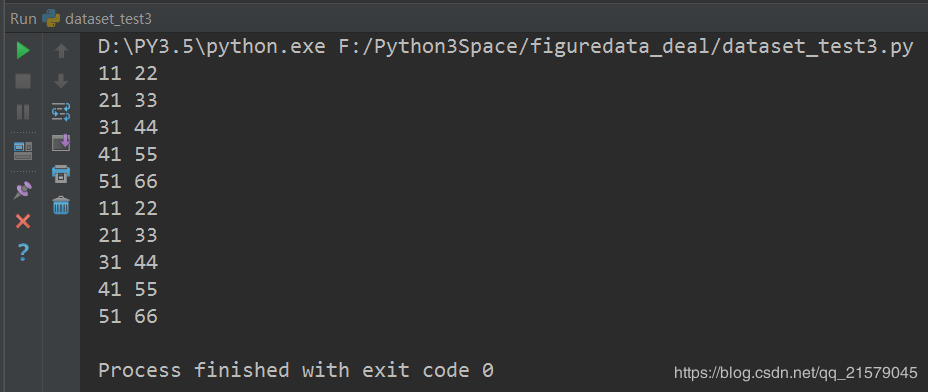
Task: Pause the console output
Action: tap(23, 112)
